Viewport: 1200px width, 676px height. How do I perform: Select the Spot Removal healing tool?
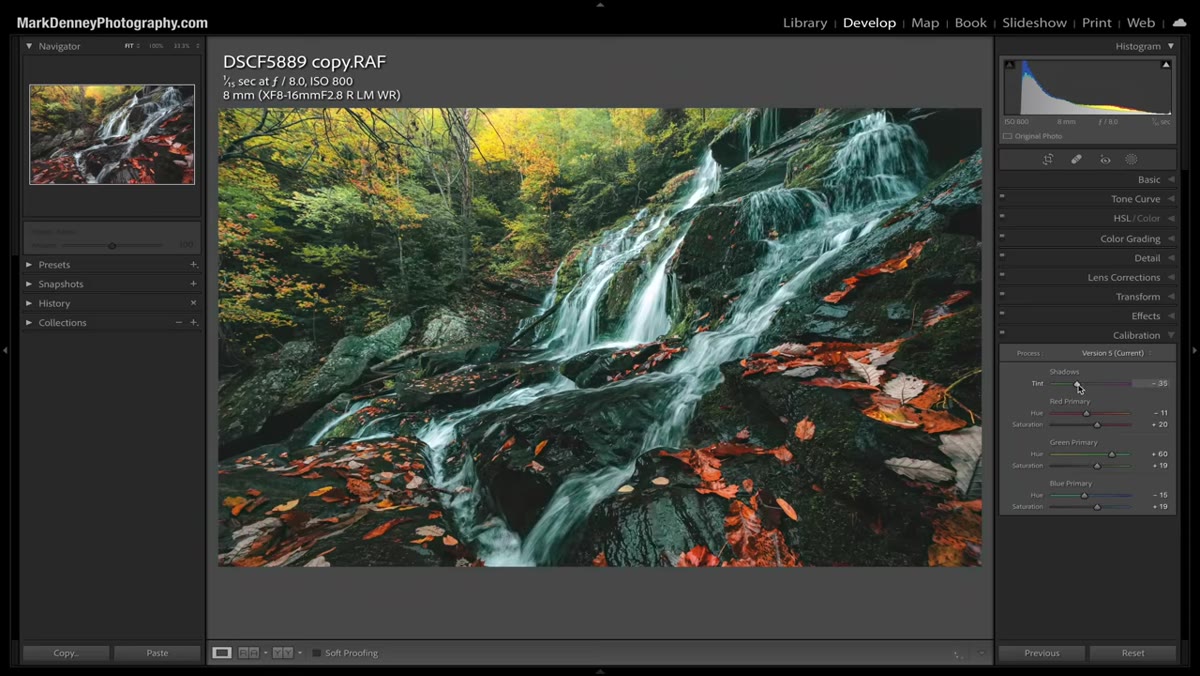coord(1076,159)
